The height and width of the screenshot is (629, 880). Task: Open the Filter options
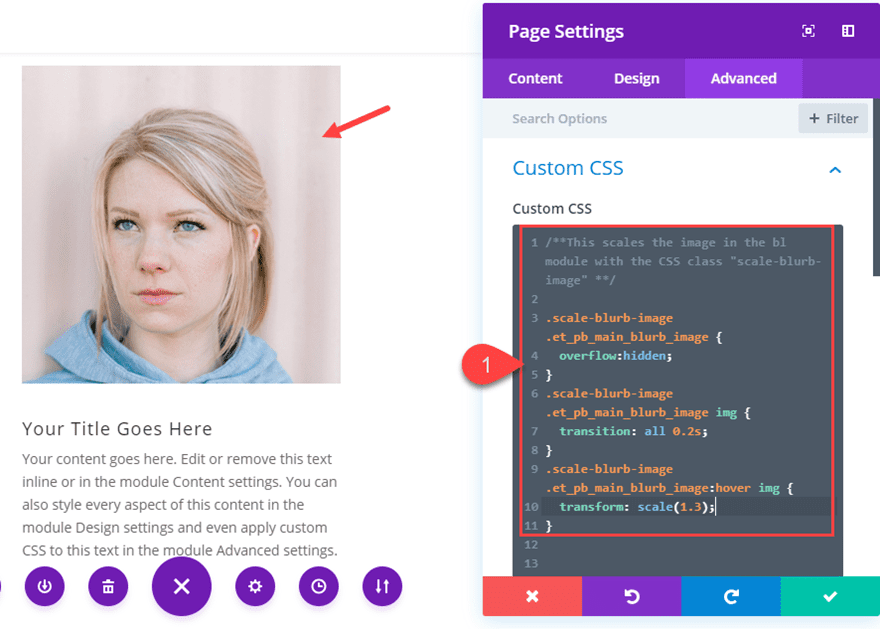833,118
